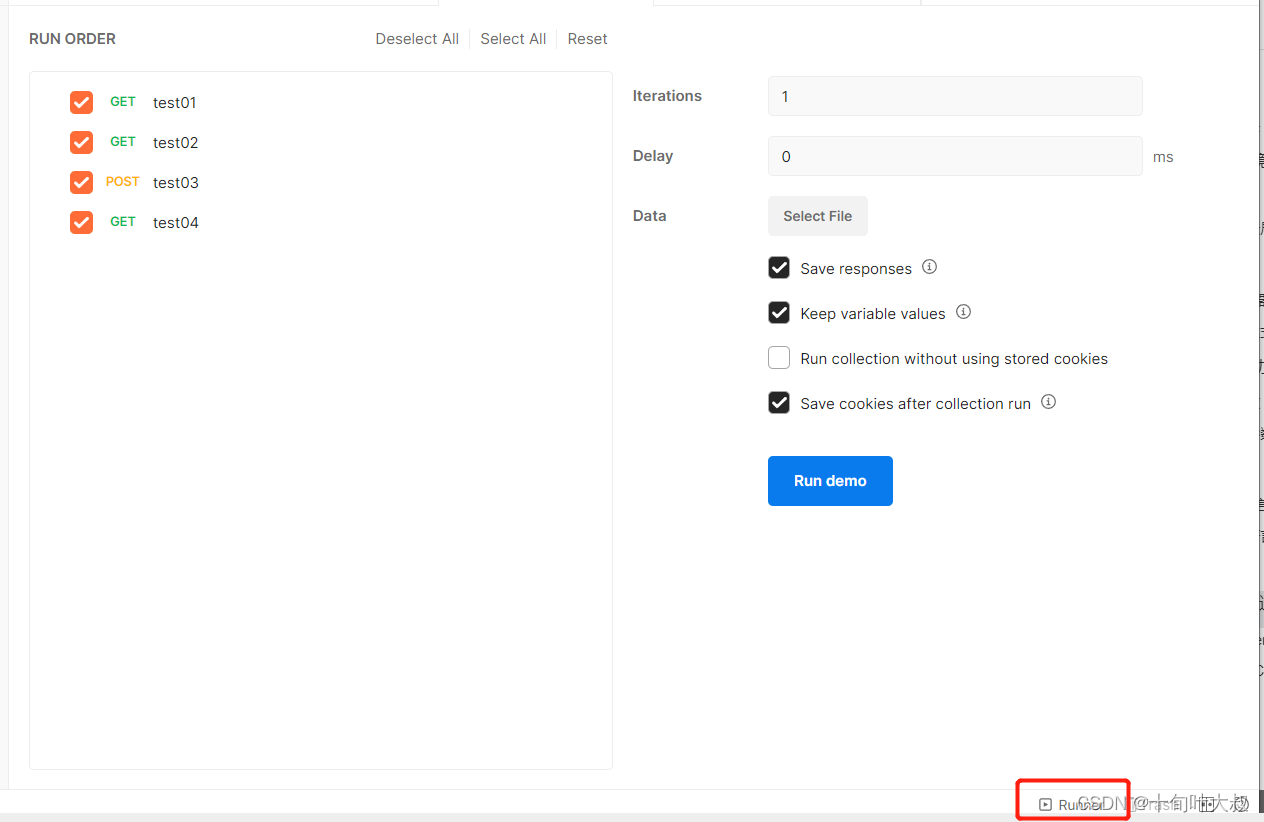Click Deselect All in run order
Viewport: 1264px width, 822px height.
tap(417, 39)
